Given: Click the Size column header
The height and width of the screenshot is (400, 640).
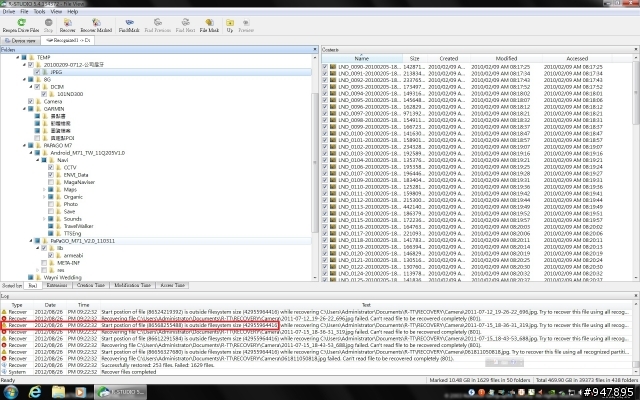Looking at the screenshot, I should point(415,59).
